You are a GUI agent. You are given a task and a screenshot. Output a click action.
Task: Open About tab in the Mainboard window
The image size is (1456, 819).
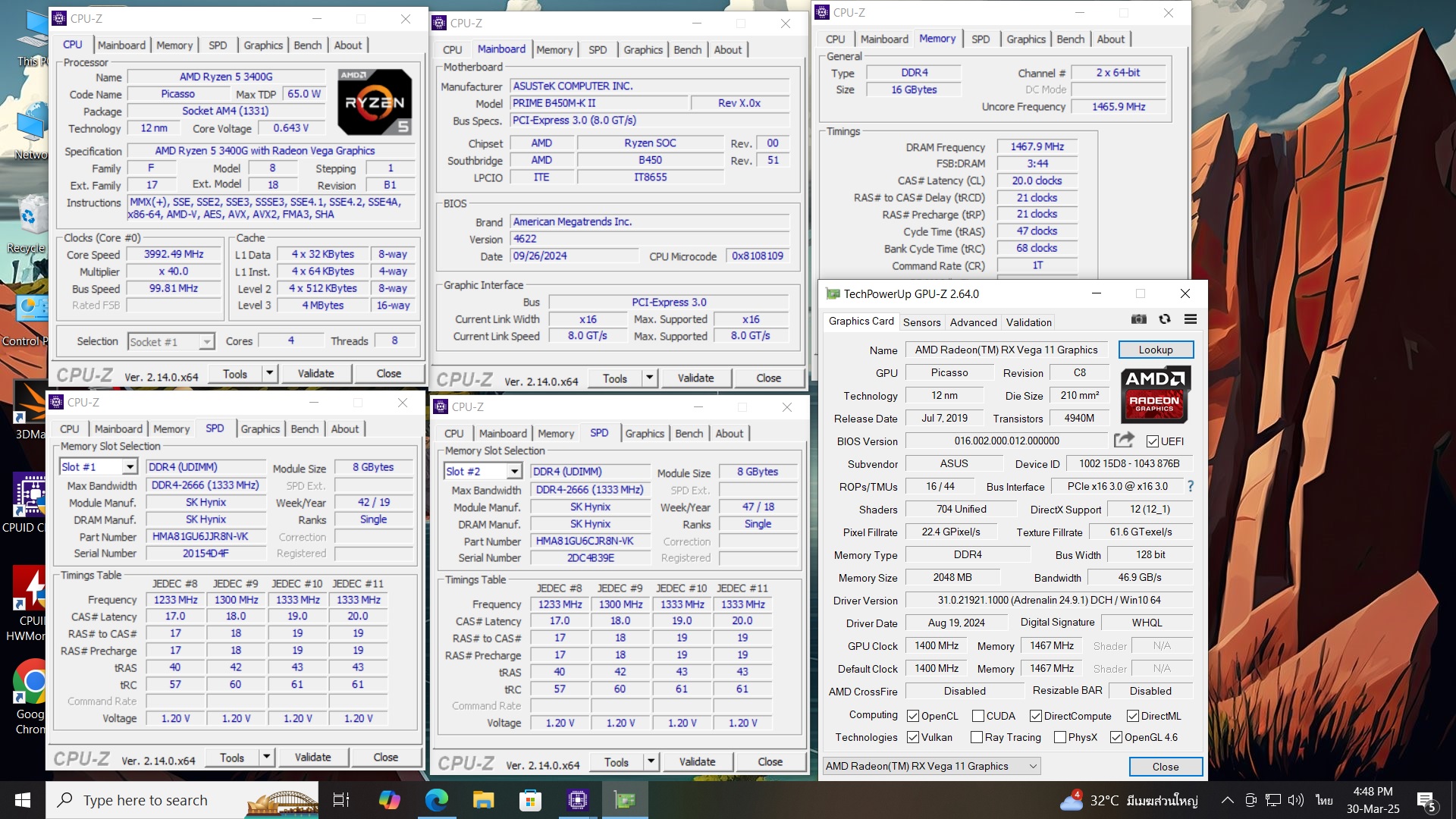[x=727, y=50]
